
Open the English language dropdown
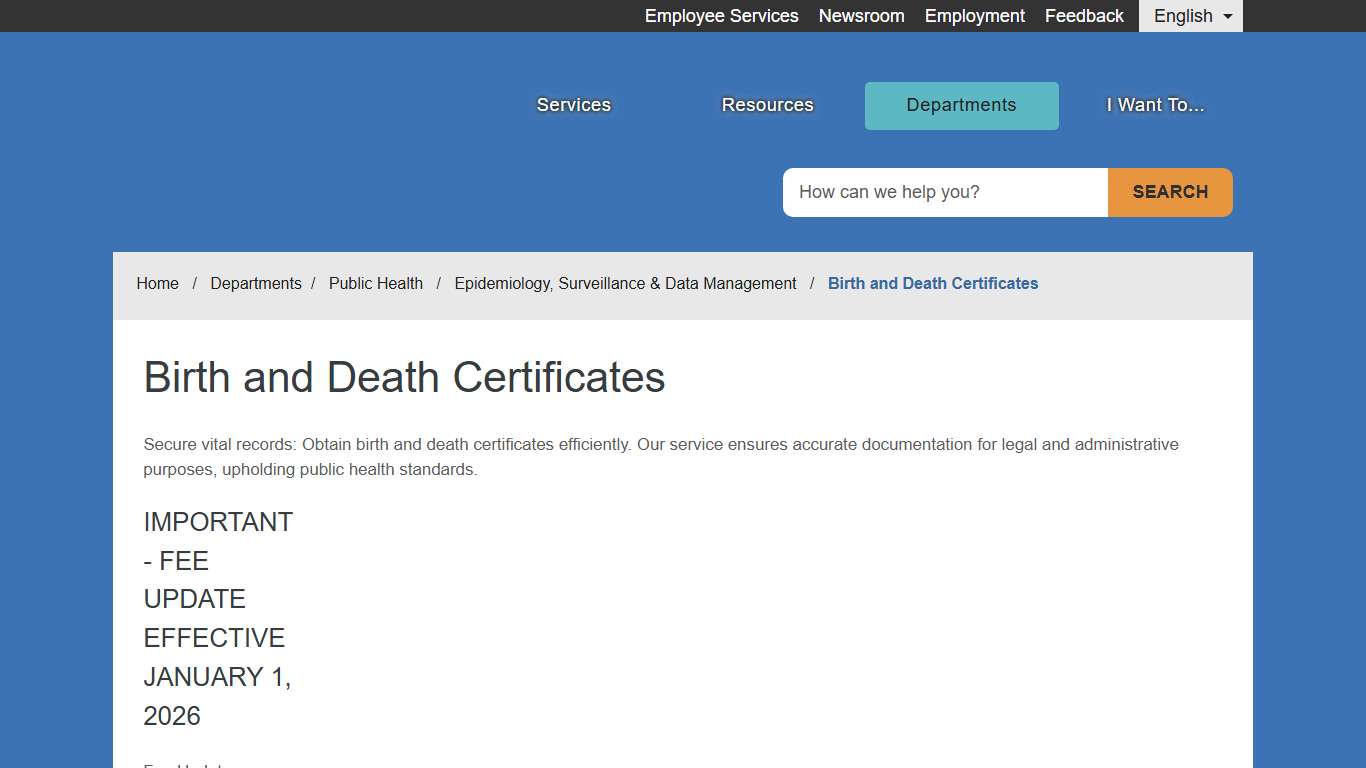1189,15
